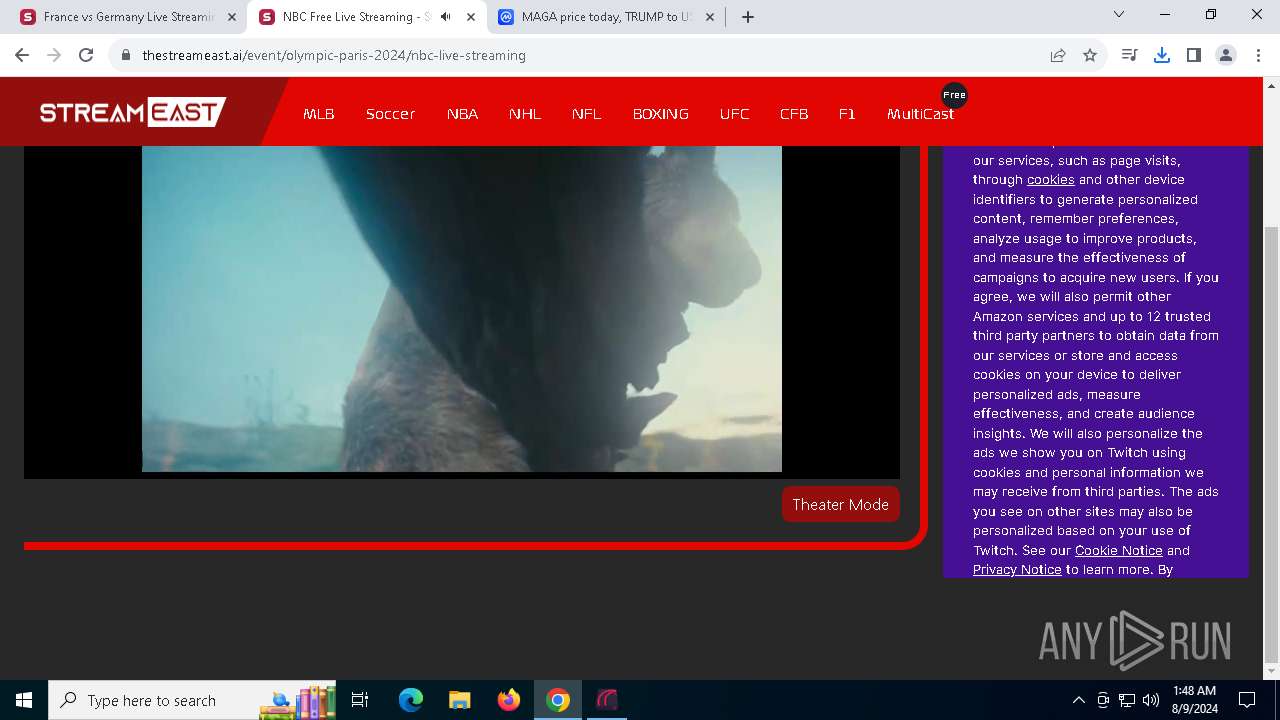Open the volume tray icon
The height and width of the screenshot is (720, 1280).
pyautogui.click(x=1151, y=700)
